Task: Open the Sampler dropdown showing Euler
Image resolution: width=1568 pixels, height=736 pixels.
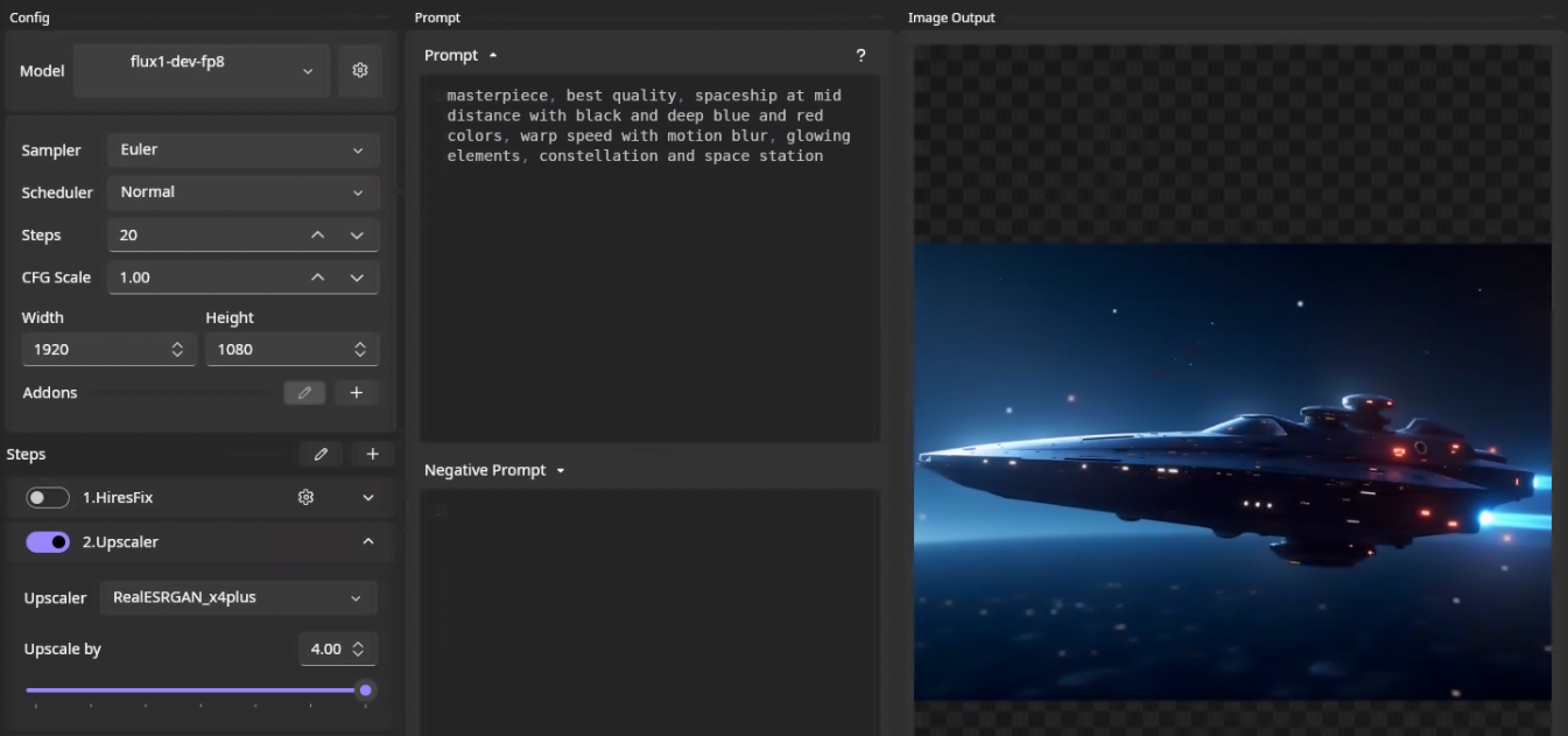Action: (243, 150)
